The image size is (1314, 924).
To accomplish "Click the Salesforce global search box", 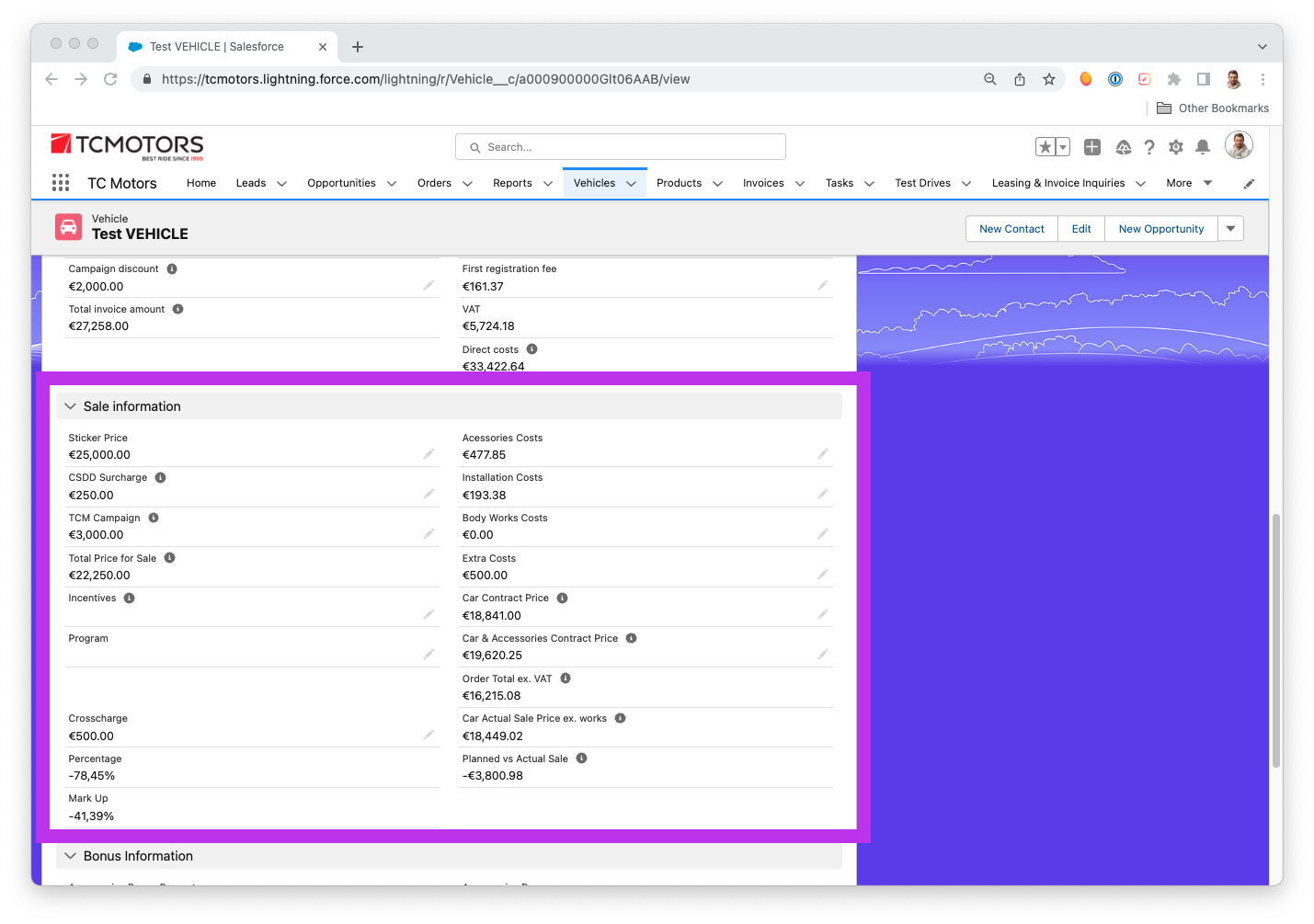I will coord(621,147).
